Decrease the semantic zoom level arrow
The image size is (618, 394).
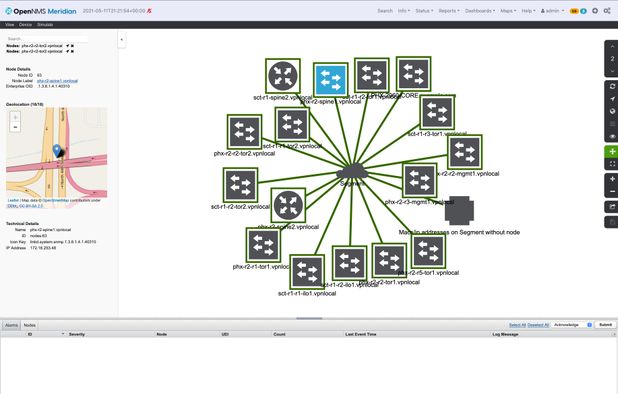click(x=612, y=71)
